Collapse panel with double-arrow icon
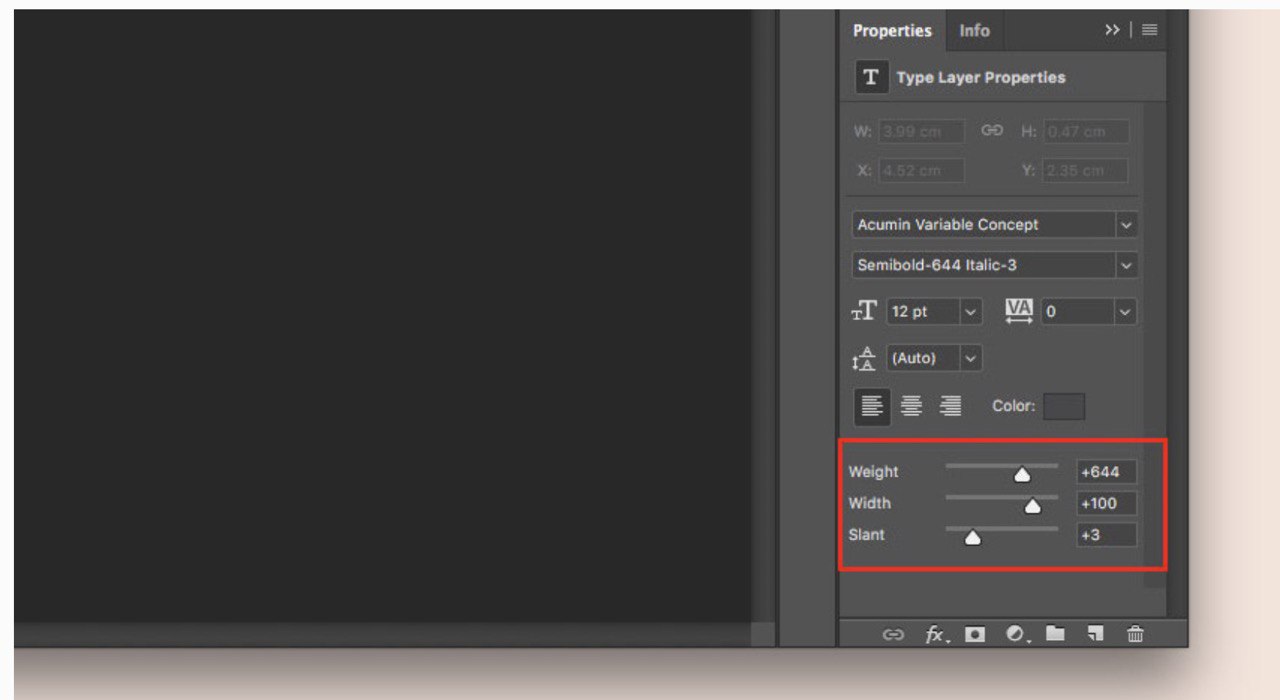Screen dimensions: 1280x700 coord(1112,30)
